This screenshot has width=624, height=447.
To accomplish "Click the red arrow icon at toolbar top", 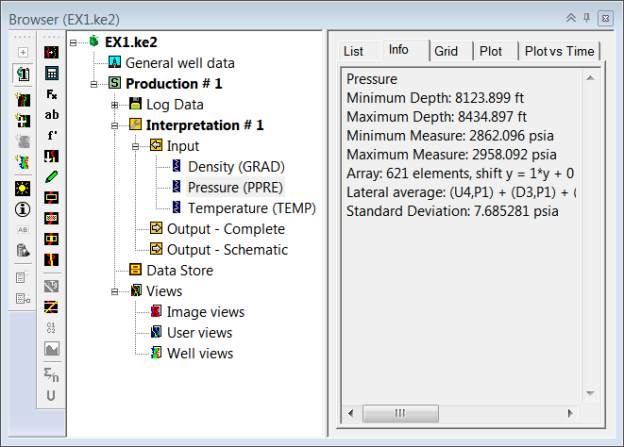I will pyautogui.click(x=51, y=52).
